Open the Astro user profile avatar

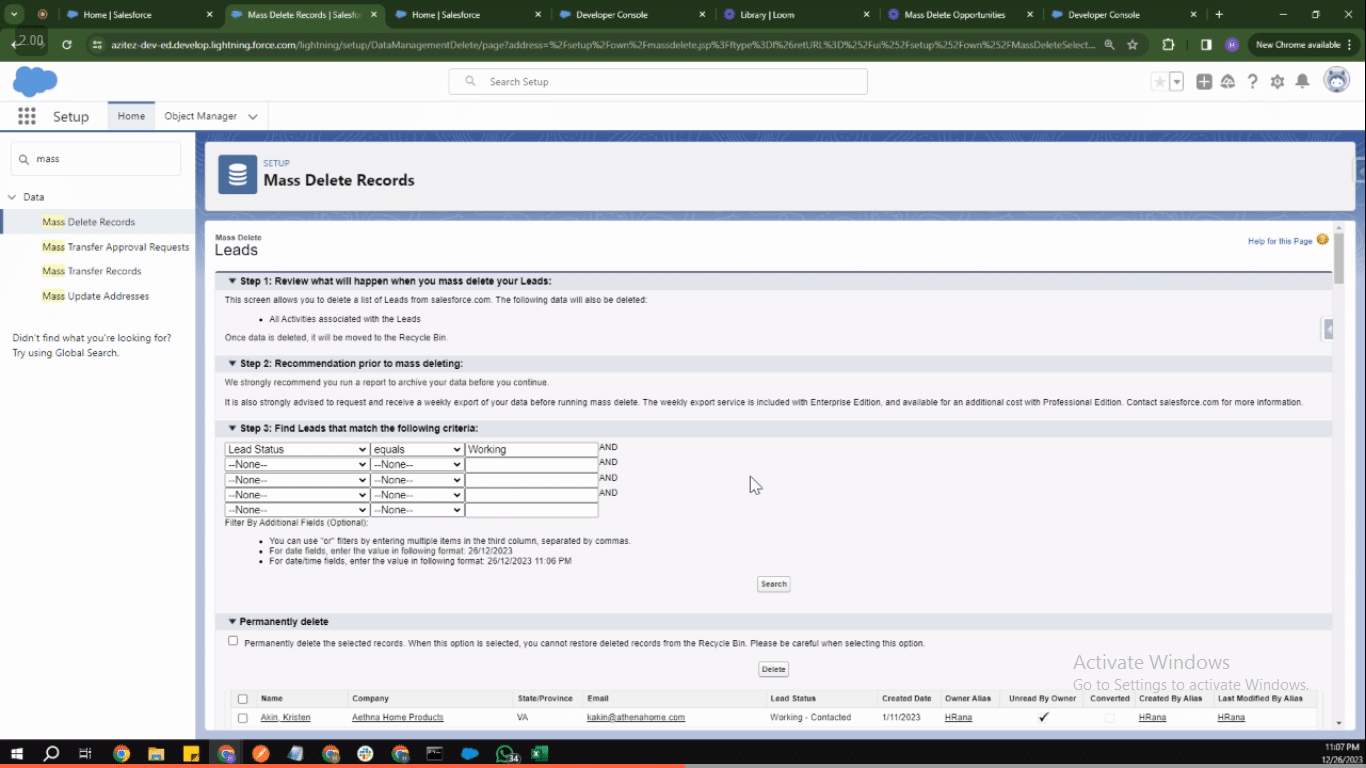pyautogui.click(x=1337, y=81)
